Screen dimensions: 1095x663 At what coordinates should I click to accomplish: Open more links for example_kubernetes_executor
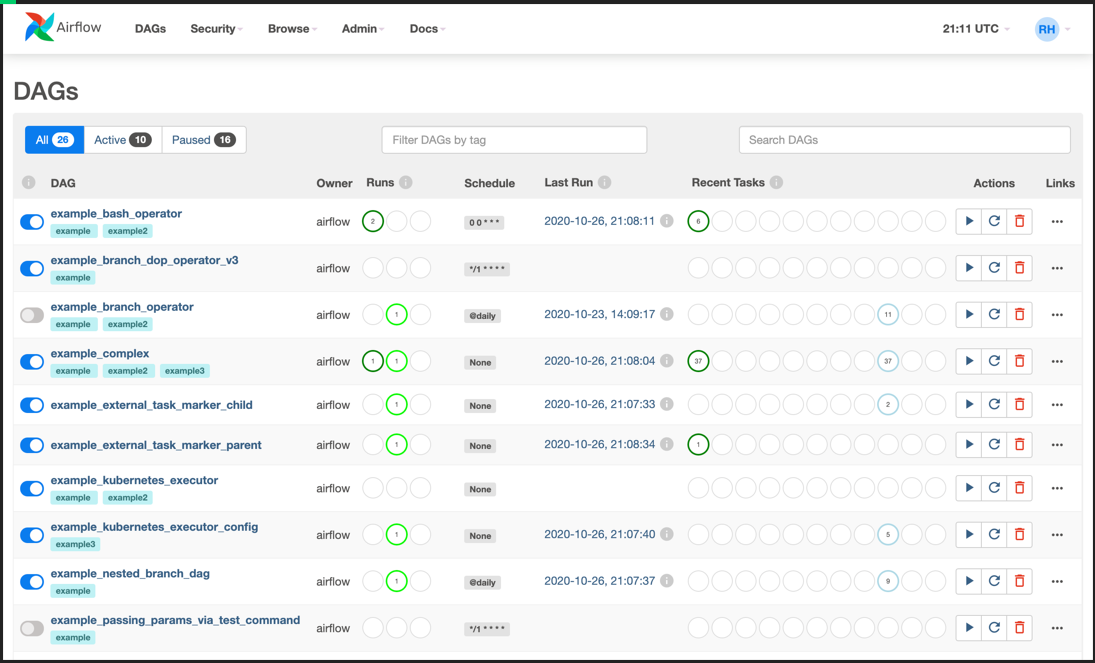[1057, 488]
